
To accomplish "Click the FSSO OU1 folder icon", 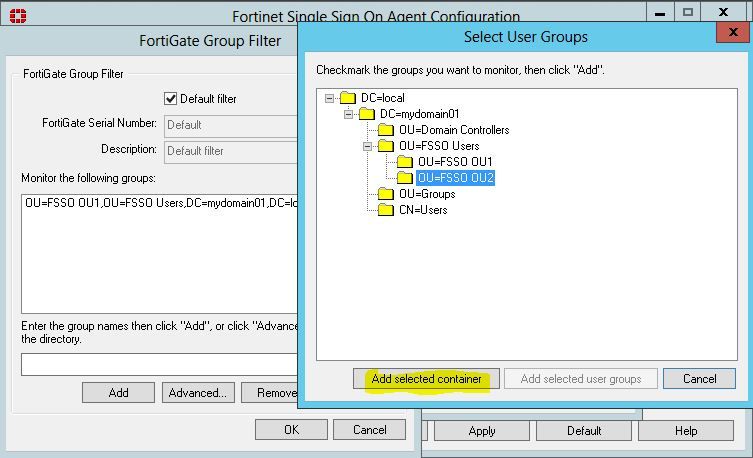I will [x=404, y=162].
